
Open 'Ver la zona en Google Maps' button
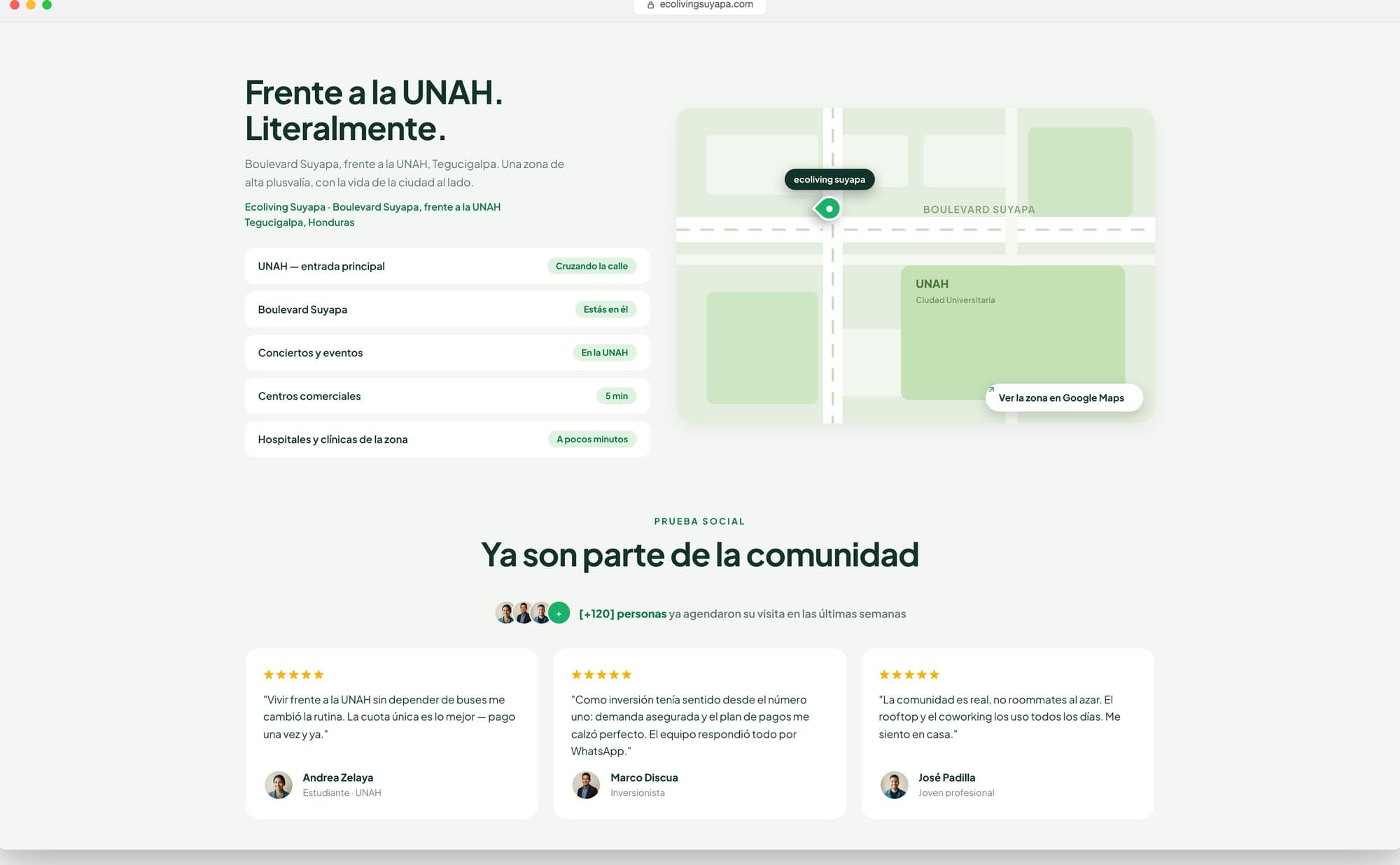(1064, 398)
